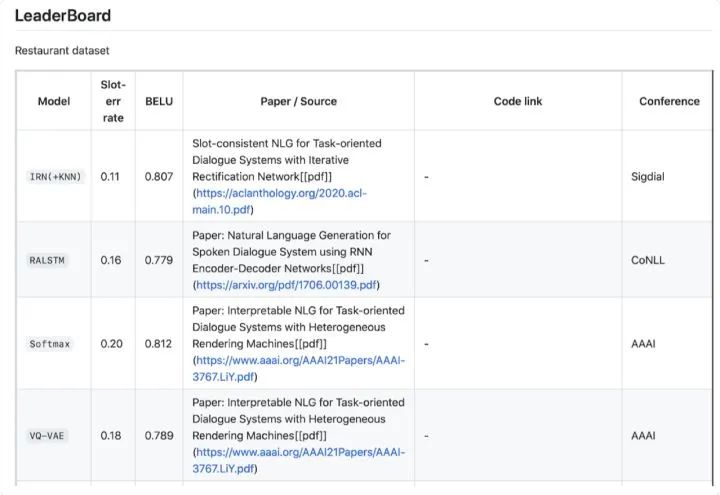The width and height of the screenshot is (720, 495).
Task: Click the Conference column header
Action: click(x=669, y=101)
